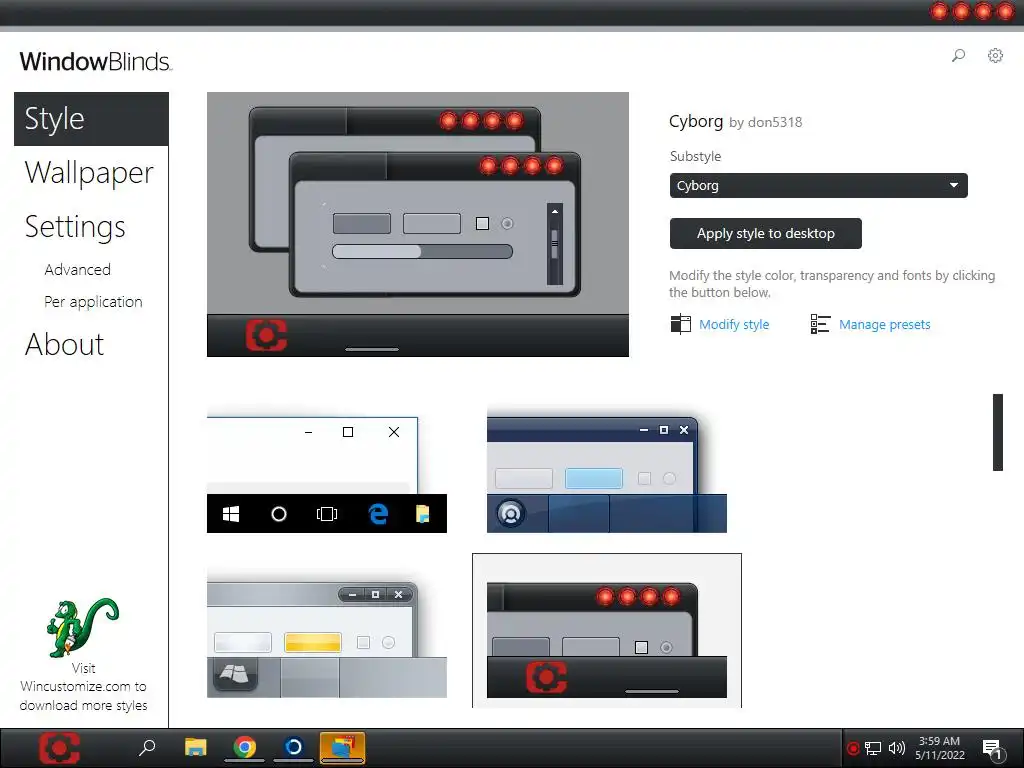The height and width of the screenshot is (768, 1024).
Task: Click the Modify style link
Action: [x=734, y=325]
